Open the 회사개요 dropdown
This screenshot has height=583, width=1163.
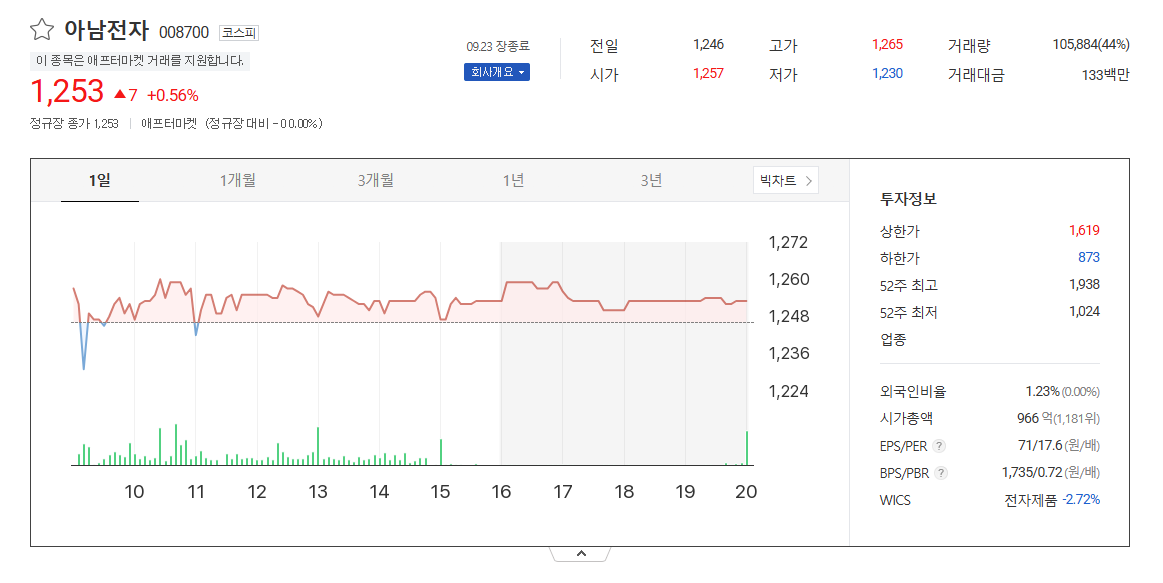[497, 72]
